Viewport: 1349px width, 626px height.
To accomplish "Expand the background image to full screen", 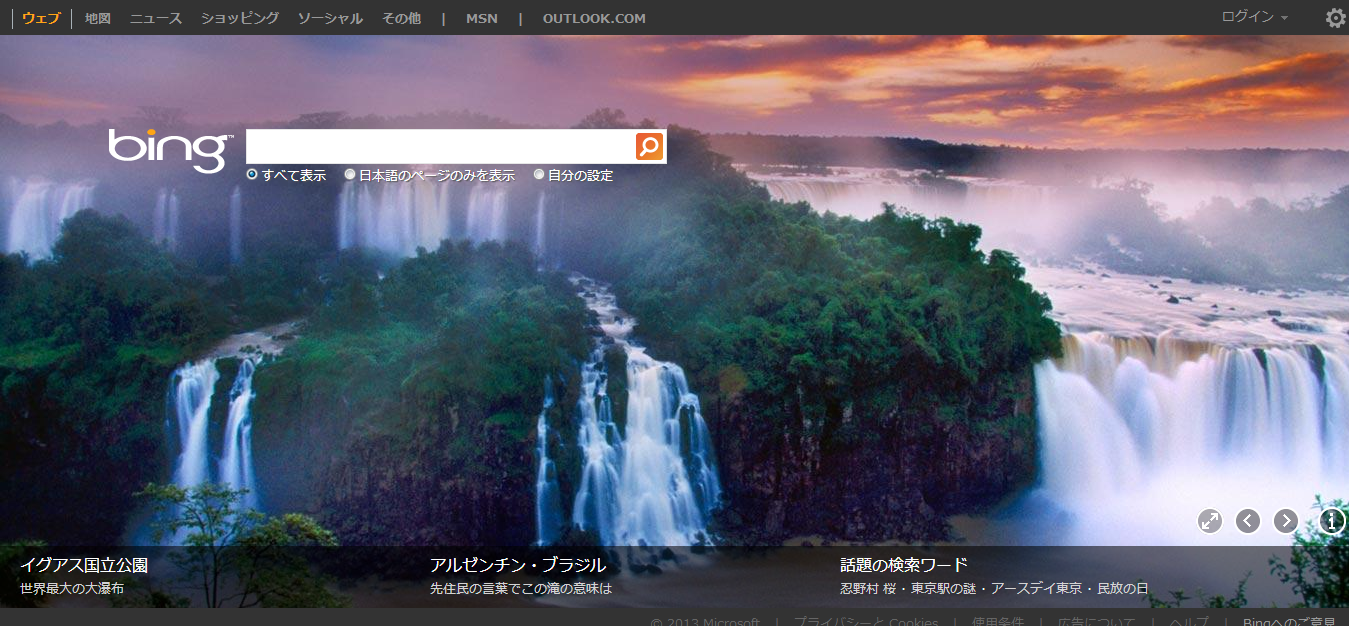I will click(1210, 521).
